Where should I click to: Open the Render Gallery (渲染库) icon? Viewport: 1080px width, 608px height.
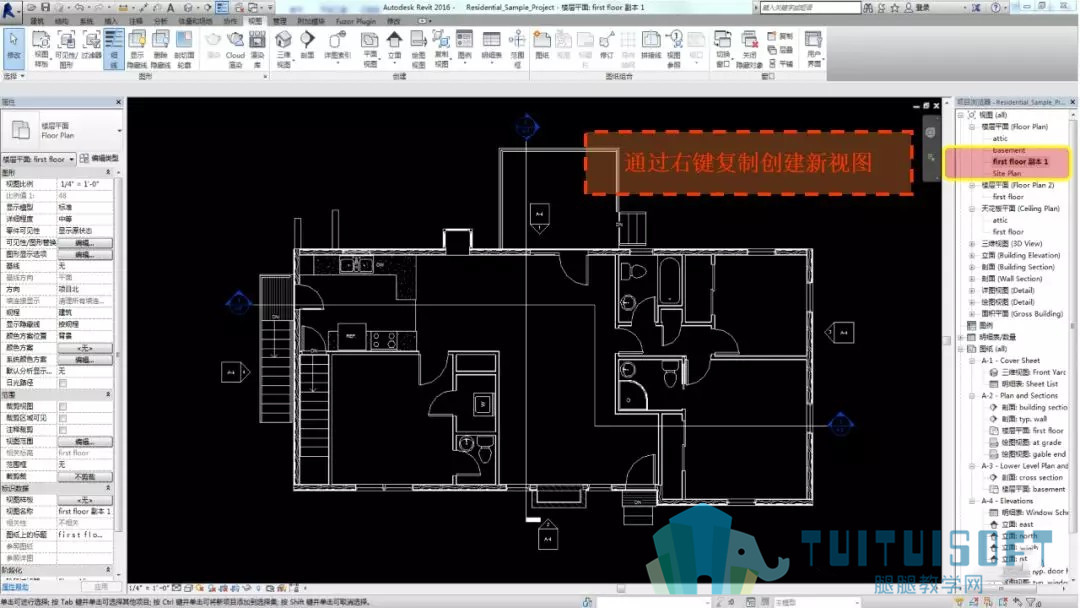(257, 48)
